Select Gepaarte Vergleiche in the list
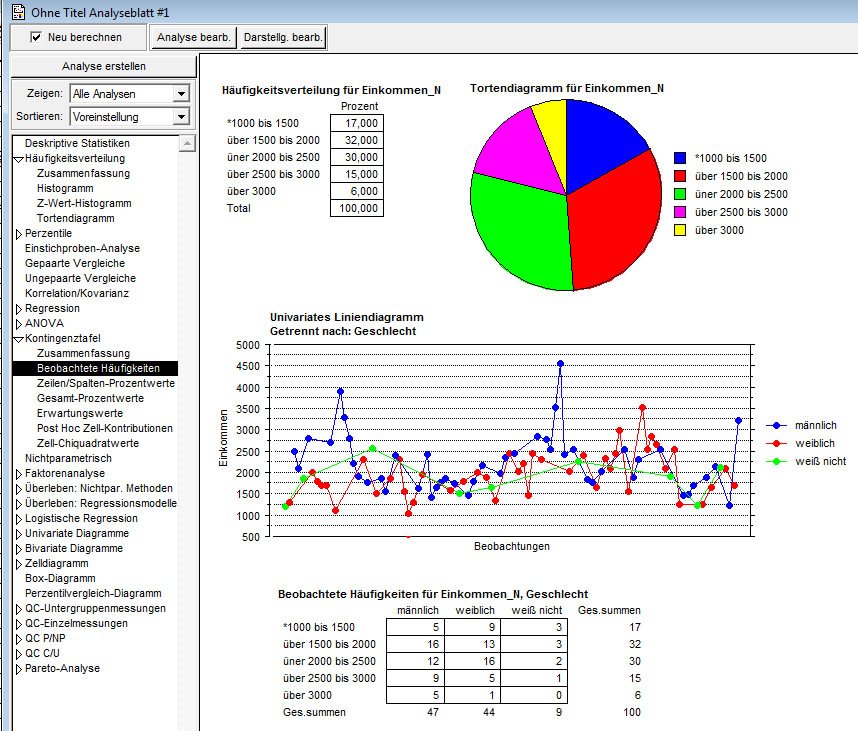The width and height of the screenshot is (858, 731). coord(75,263)
